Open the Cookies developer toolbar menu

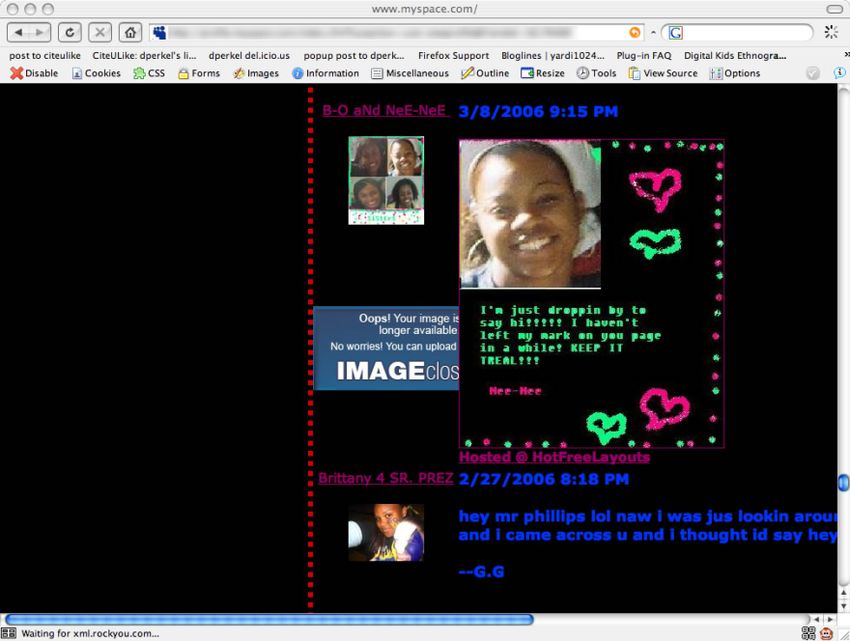click(96, 73)
